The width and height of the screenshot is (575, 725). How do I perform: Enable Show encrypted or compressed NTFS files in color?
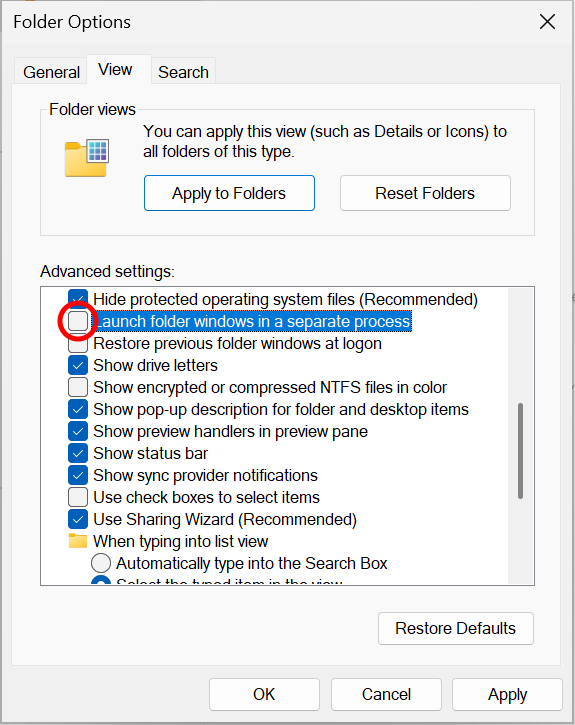tap(78, 387)
